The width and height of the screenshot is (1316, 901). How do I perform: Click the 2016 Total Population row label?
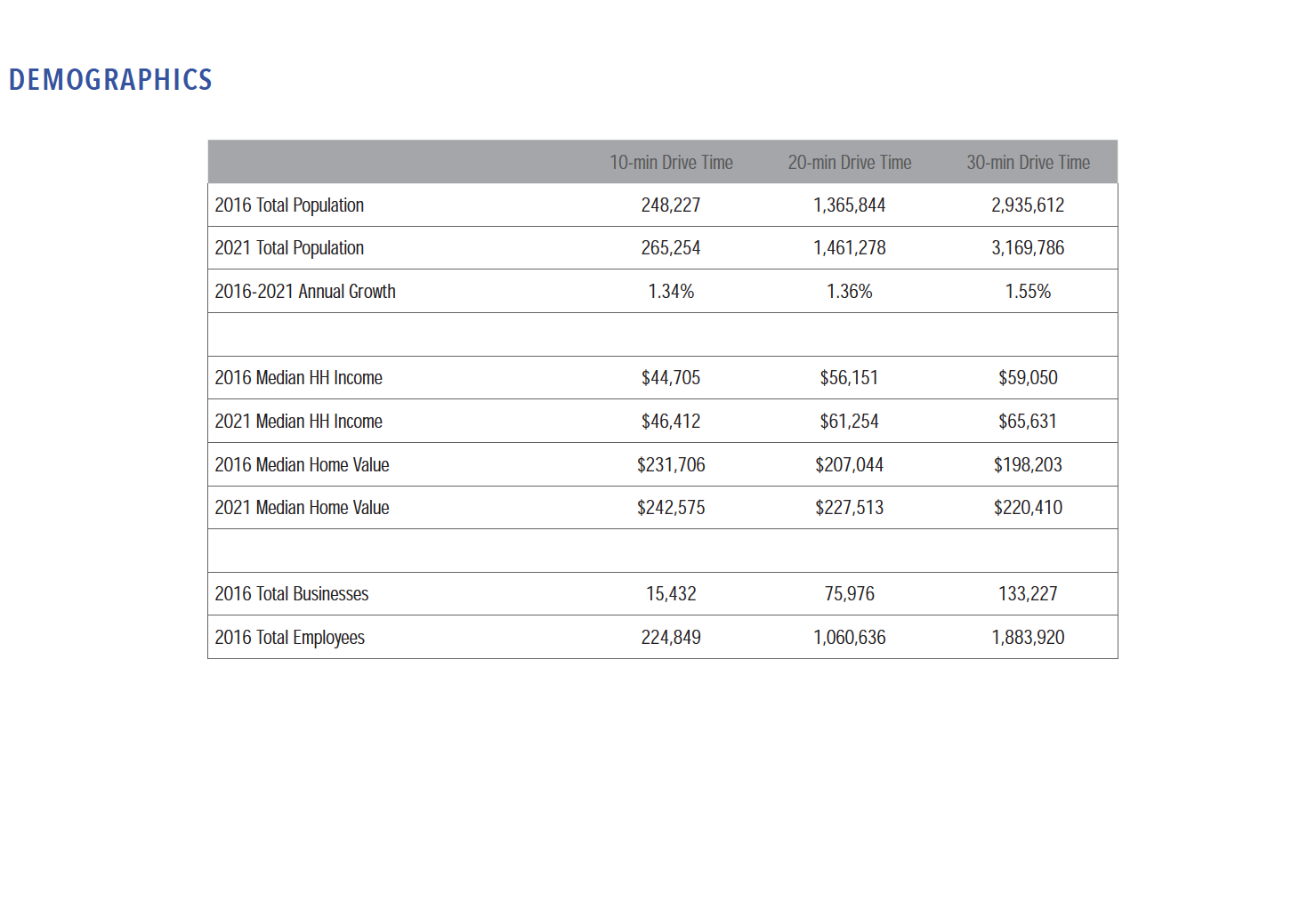(289, 205)
